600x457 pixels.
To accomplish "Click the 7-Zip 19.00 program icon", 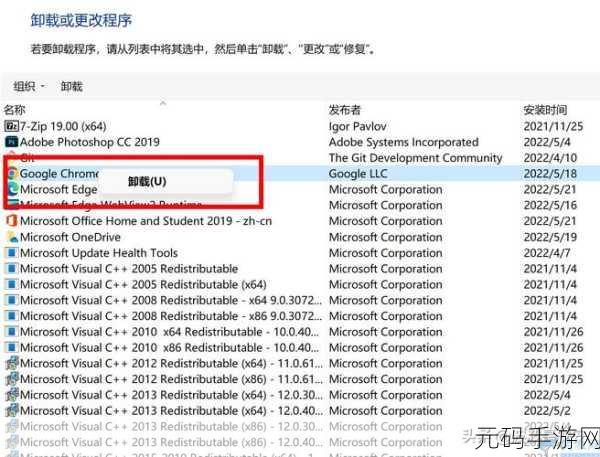I will [x=11, y=126].
